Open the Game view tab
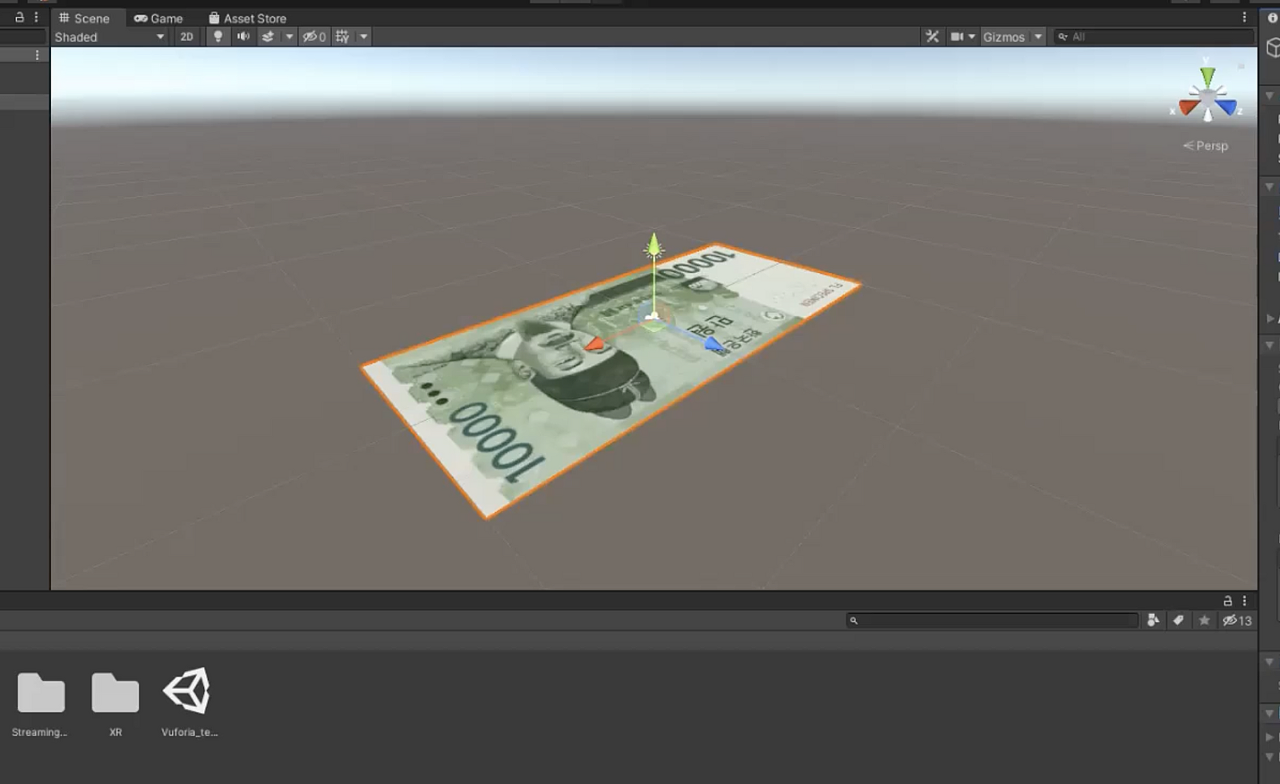The height and width of the screenshot is (784, 1280). (158, 18)
